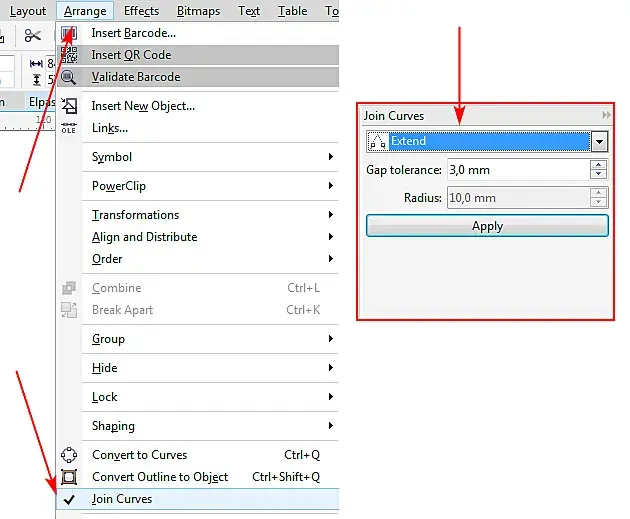Click the object height icon in property bar
This screenshot has width=630, height=519.
tap(37, 80)
